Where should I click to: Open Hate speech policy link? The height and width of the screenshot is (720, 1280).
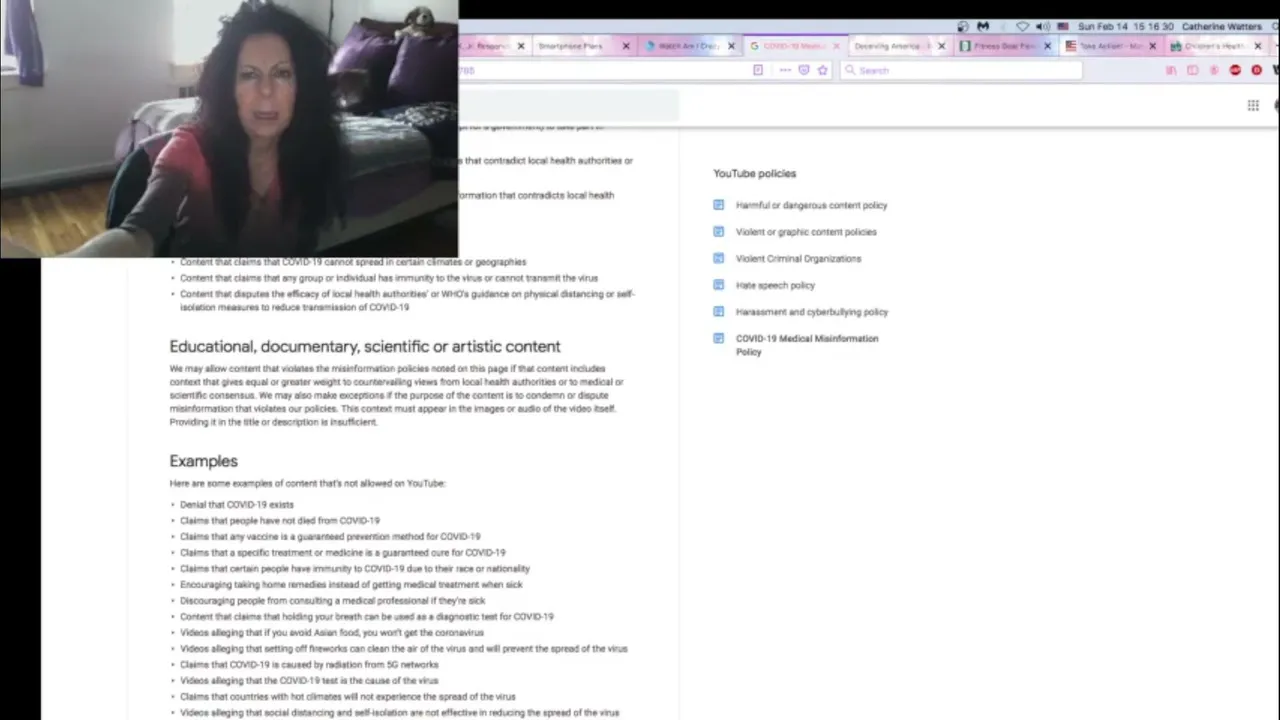775,285
